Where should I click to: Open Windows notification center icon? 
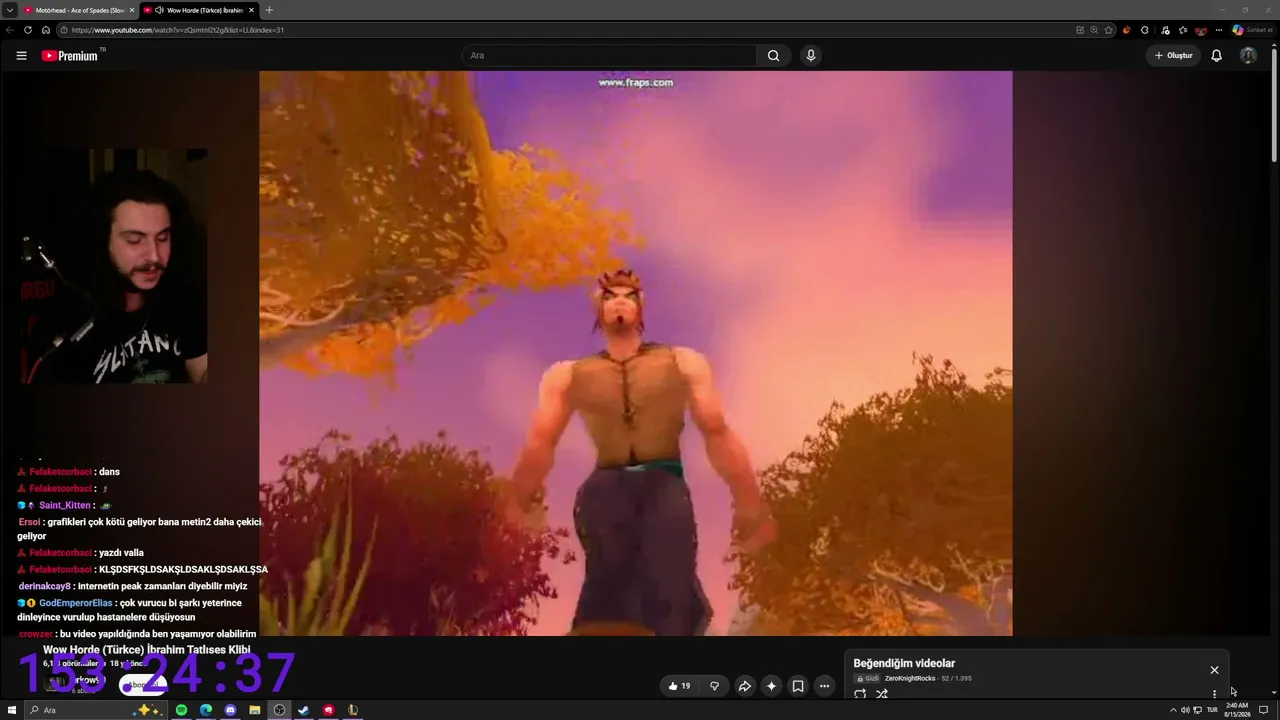tap(1263, 710)
